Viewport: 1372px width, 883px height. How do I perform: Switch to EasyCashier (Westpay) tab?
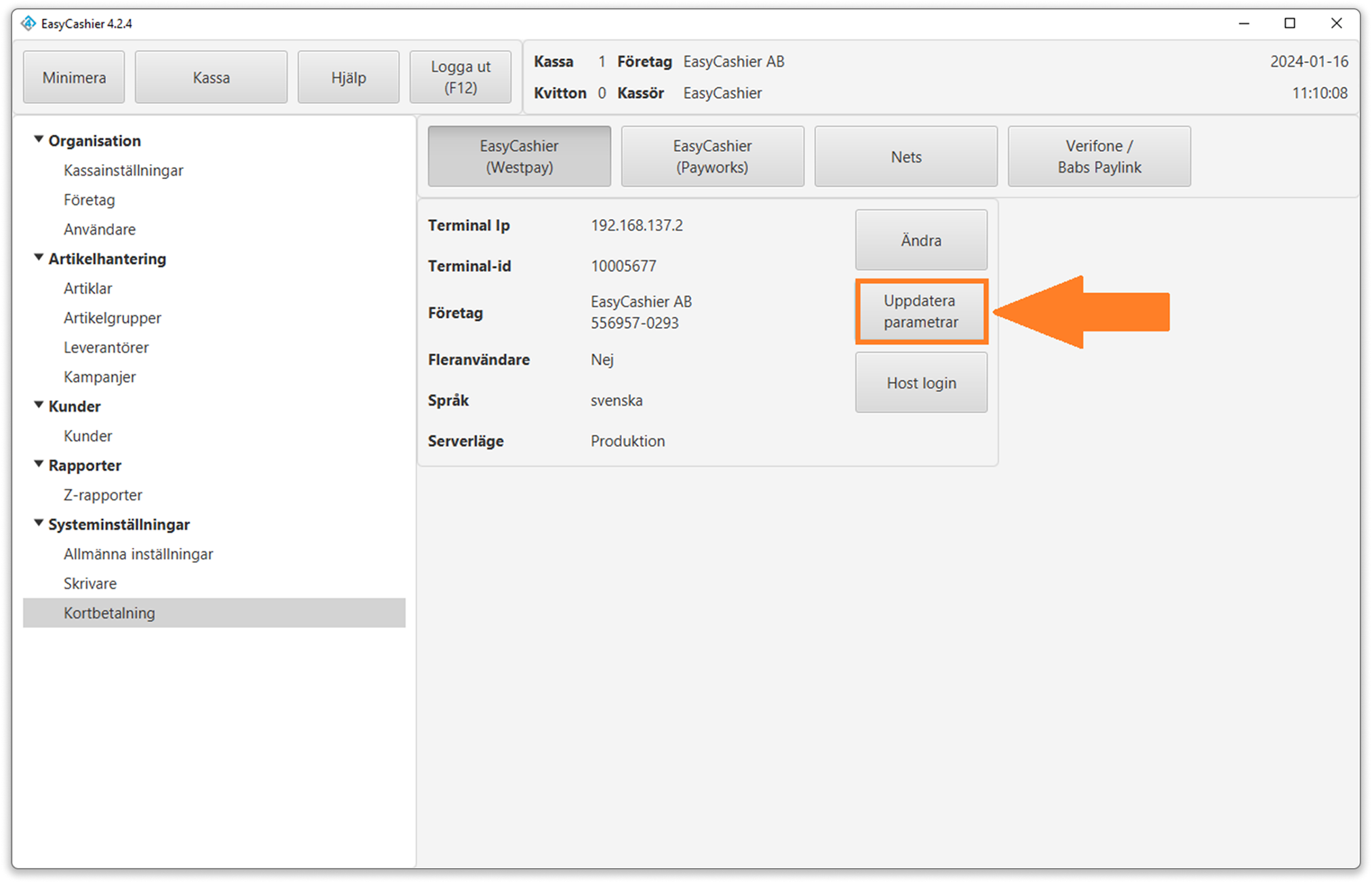[519, 156]
